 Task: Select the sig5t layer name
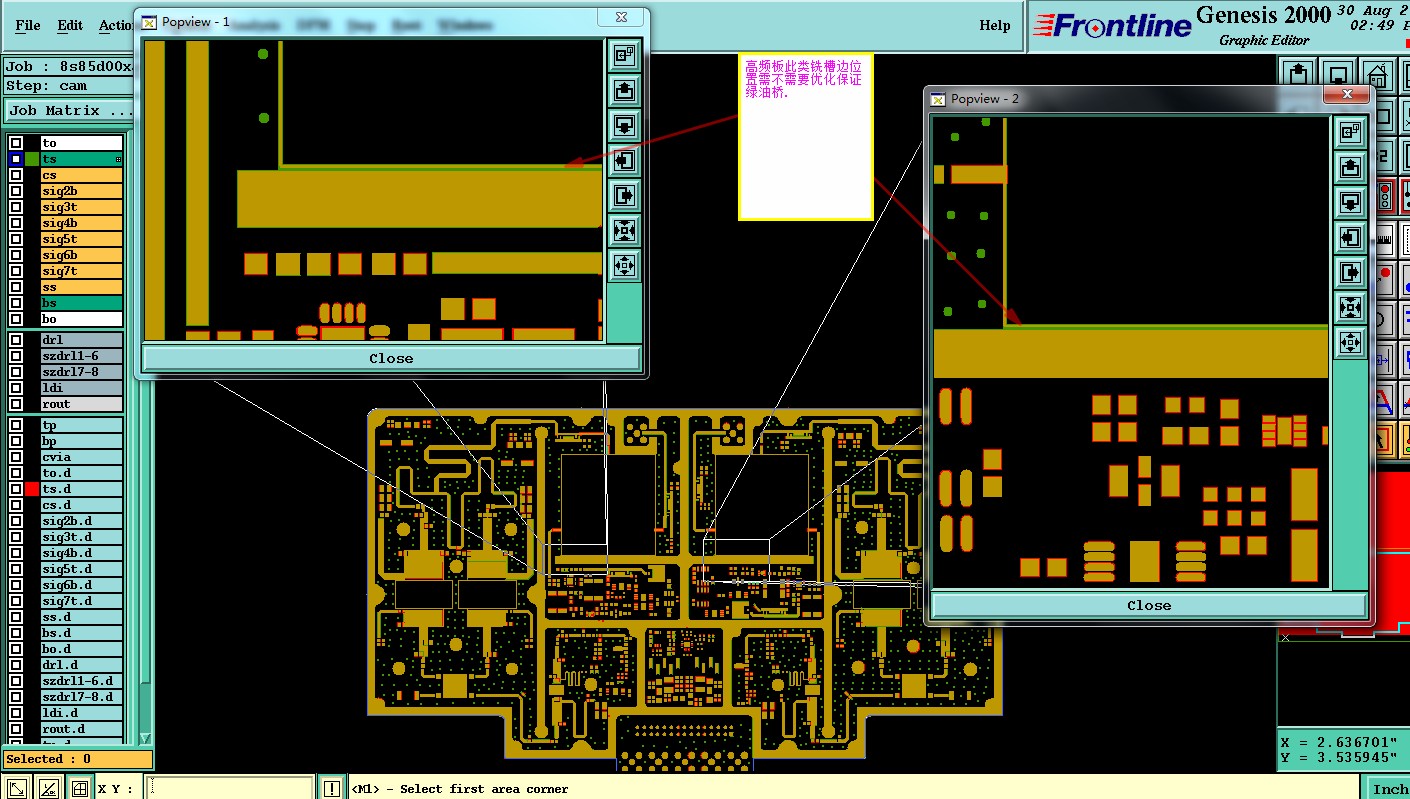pyautogui.click(x=81, y=239)
